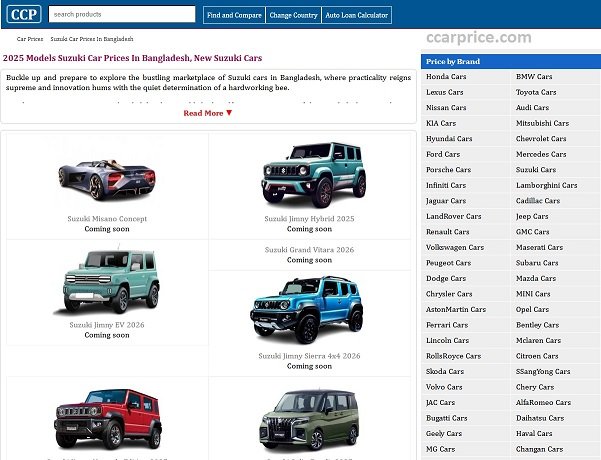Select AstonMartin Cars brand
The image size is (601, 460).
click(456, 309)
